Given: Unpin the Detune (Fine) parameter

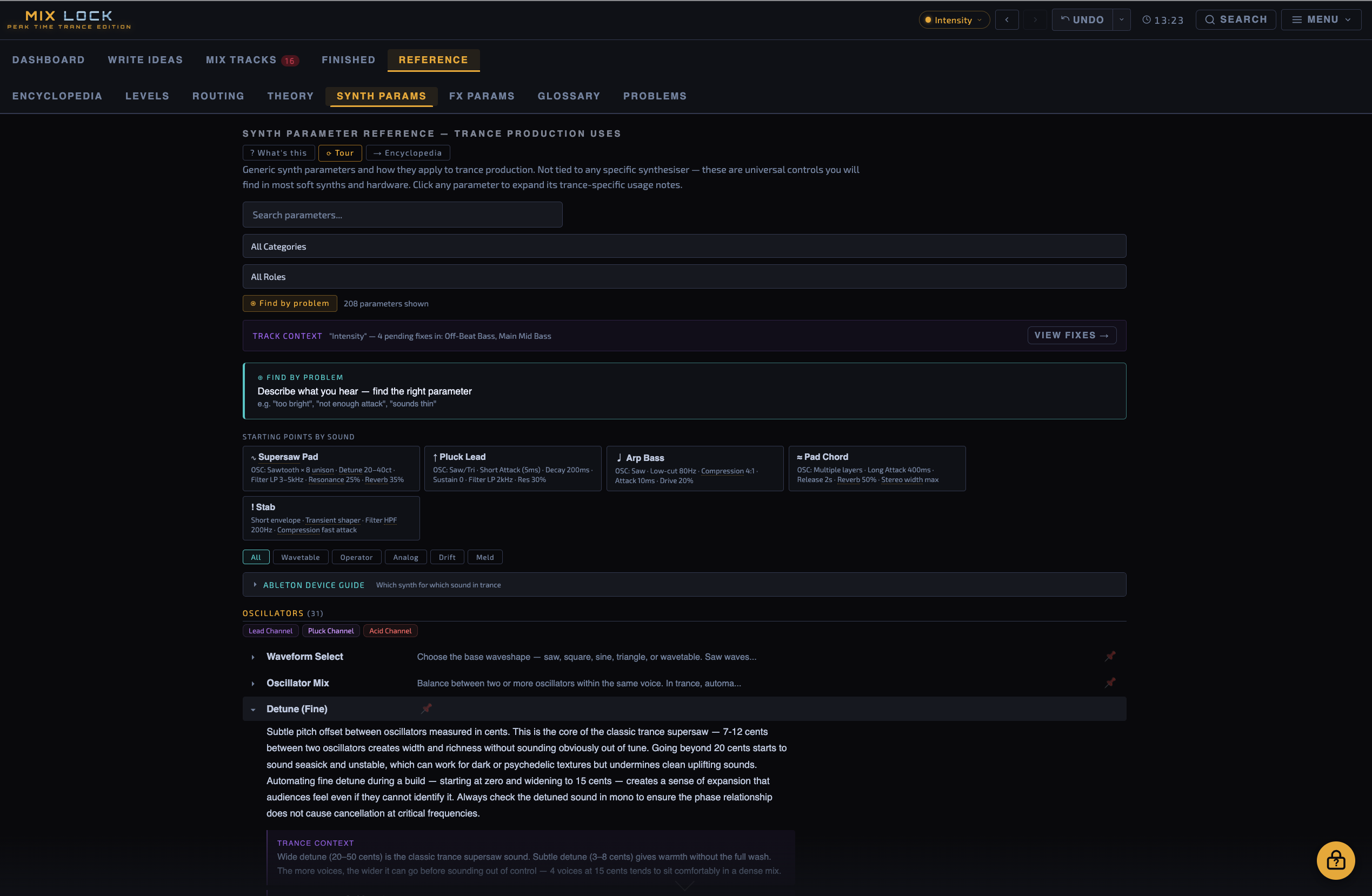Looking at the screenshot, I should 427,710.
